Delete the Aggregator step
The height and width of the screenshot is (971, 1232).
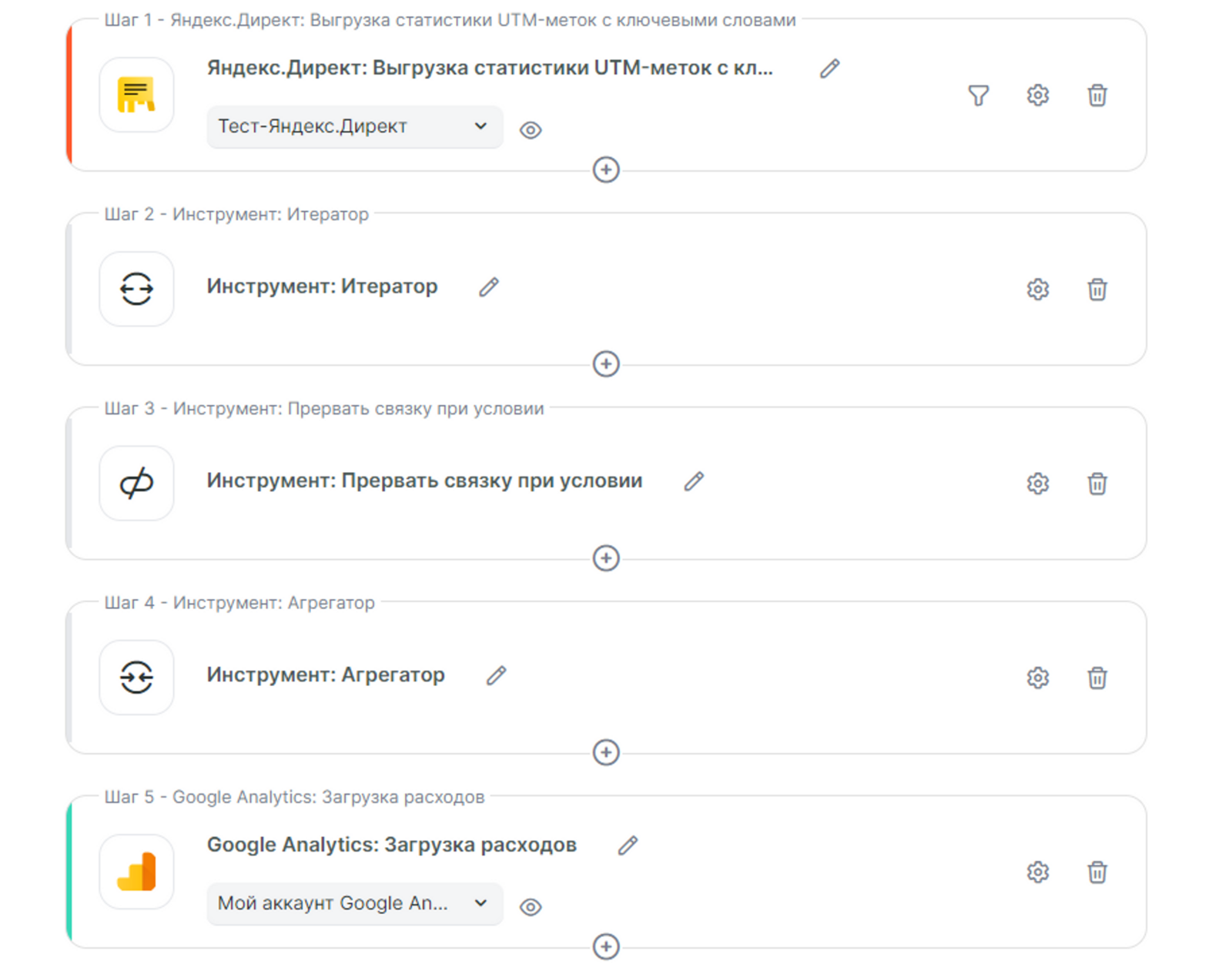tap(1096, 678)
